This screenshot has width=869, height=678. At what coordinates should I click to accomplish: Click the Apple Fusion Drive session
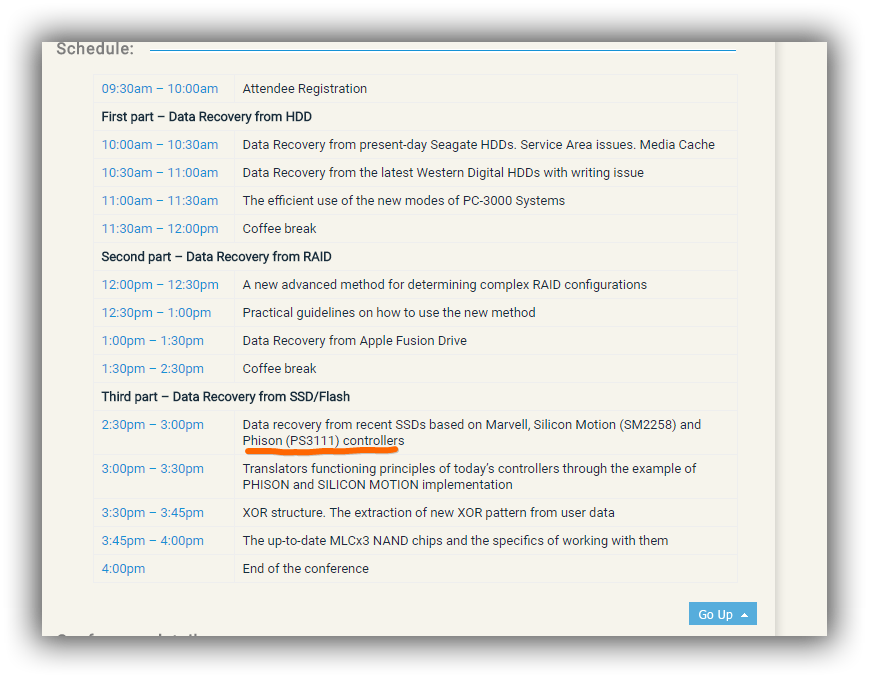point(354,340)
